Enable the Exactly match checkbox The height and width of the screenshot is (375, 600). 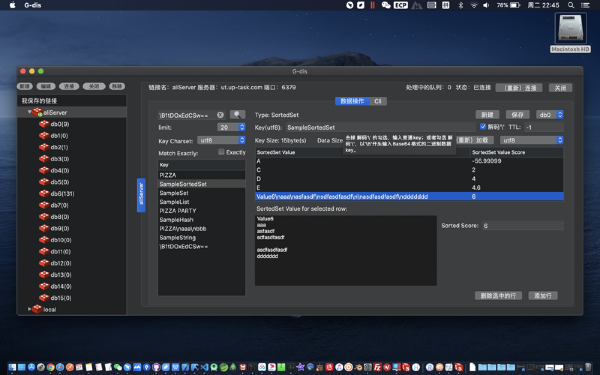221,152
